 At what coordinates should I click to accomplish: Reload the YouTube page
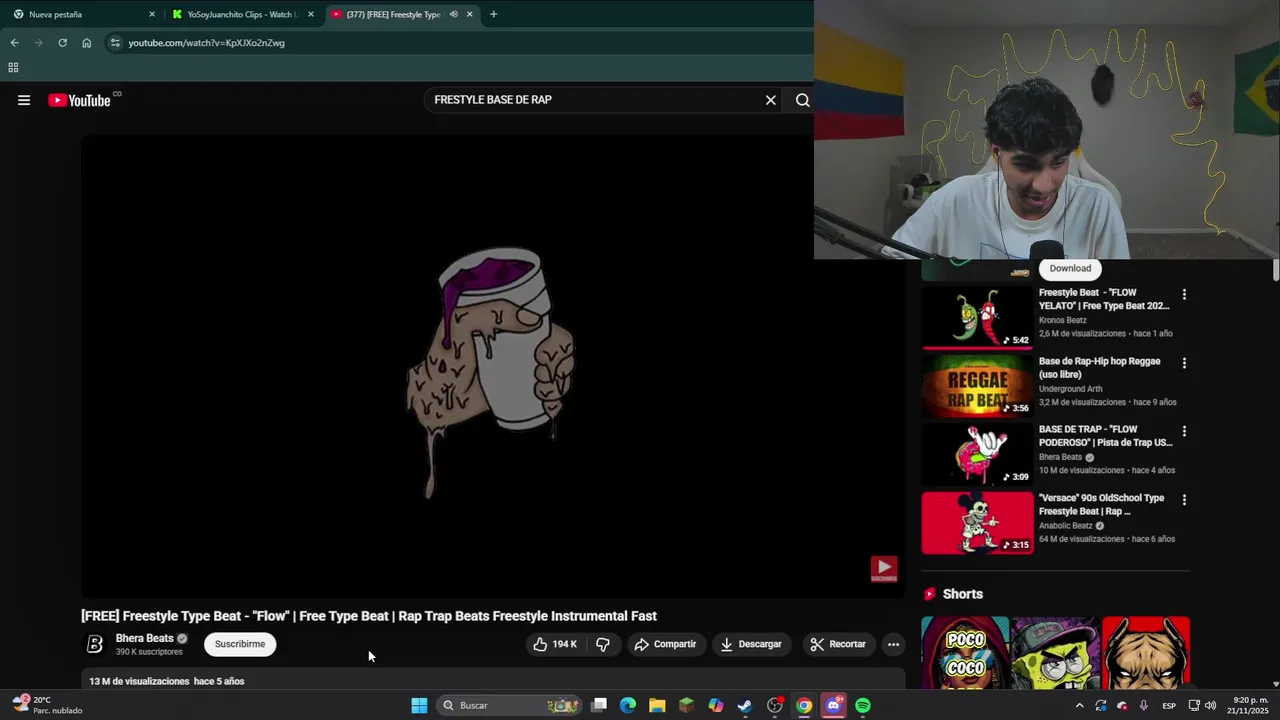(62, 43)
